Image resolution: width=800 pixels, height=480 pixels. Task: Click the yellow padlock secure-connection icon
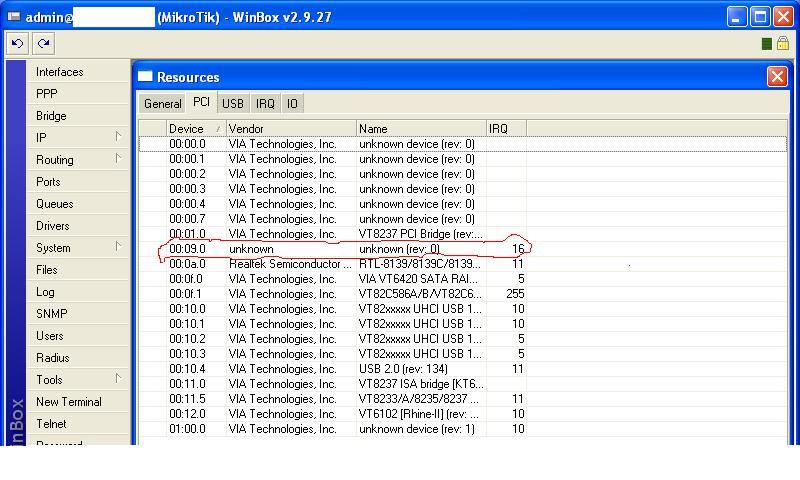[x=784, y=44]
